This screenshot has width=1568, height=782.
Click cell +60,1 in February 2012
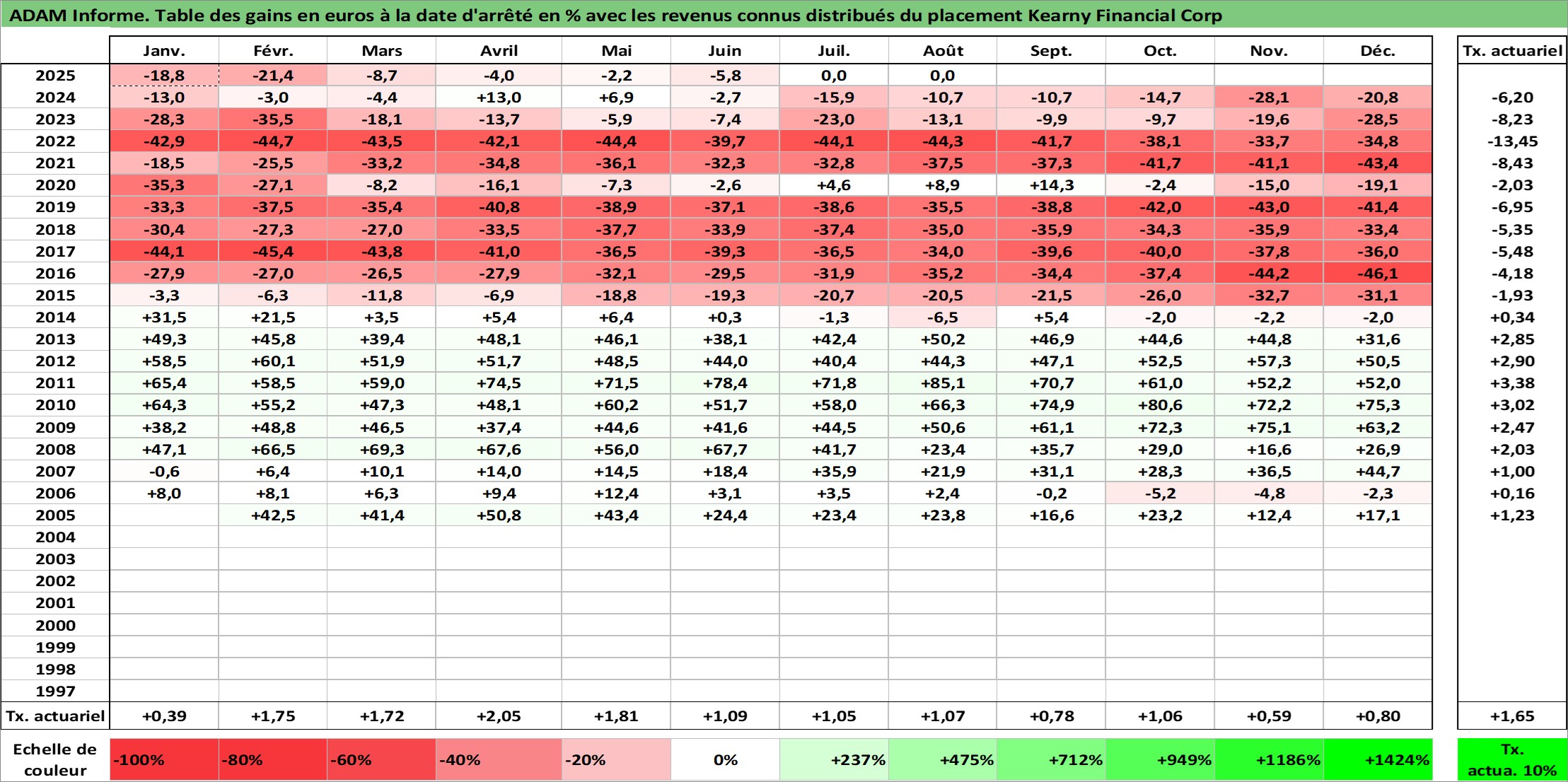tap(273, 361)
